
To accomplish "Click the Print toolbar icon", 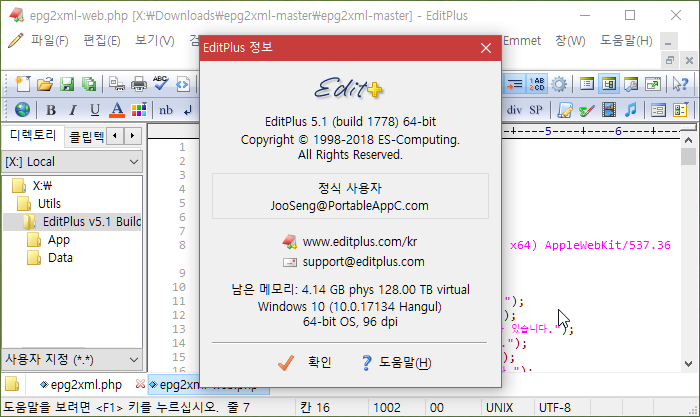I will (139, 84).
